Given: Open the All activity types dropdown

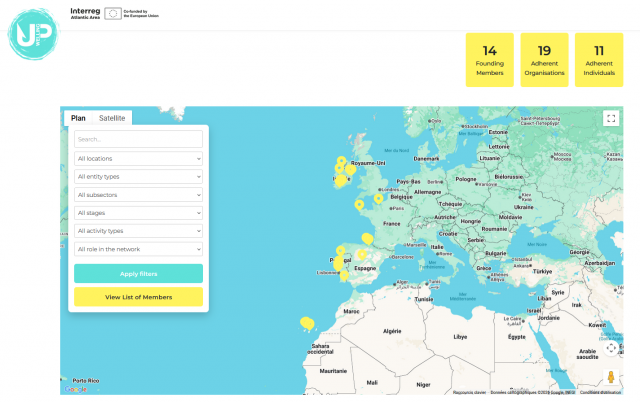Looking at the screenshot, I should 138,230.
